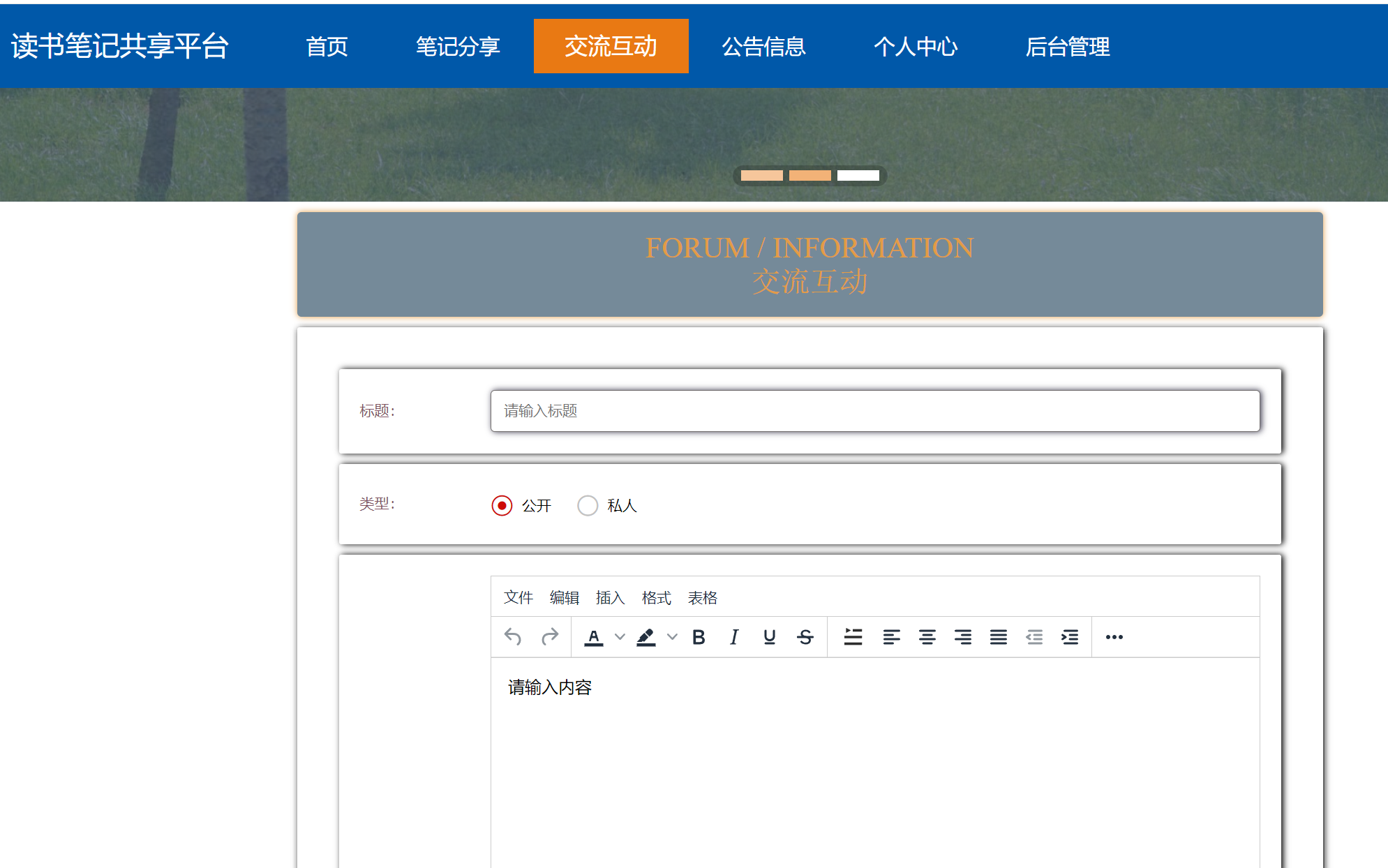Navigate to 笔记分享 in the navigation bar
This screenshot has height=868, width=1388.
click(457, 46)
